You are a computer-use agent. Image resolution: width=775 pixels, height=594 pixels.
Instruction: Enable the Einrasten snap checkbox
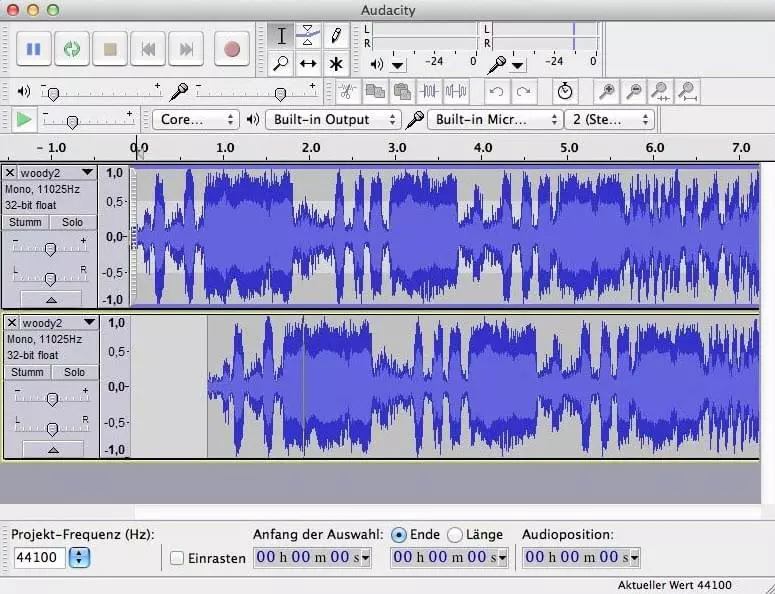pyautogui.click(x=177, y=558)
